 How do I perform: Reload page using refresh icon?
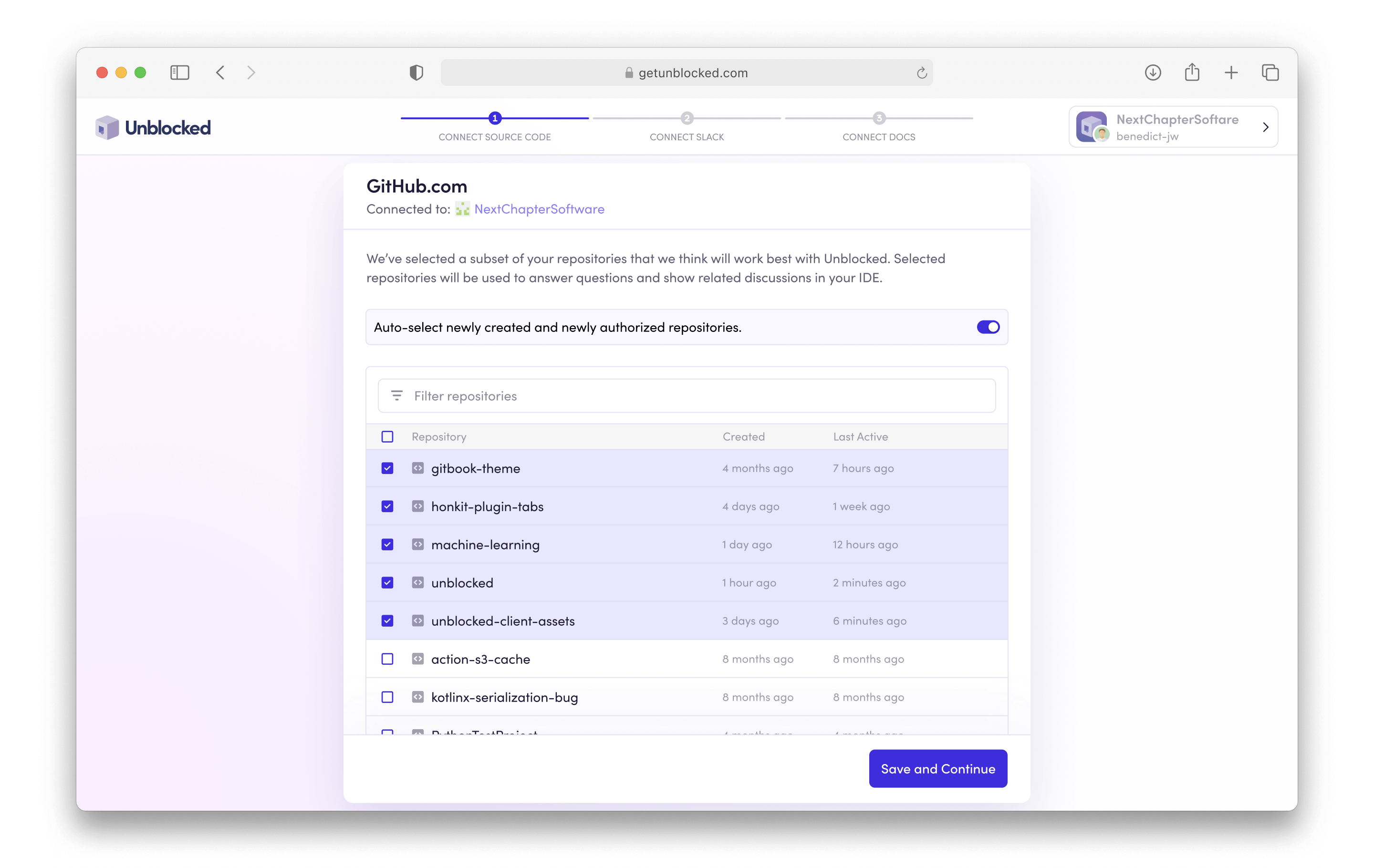click(922, 73)
